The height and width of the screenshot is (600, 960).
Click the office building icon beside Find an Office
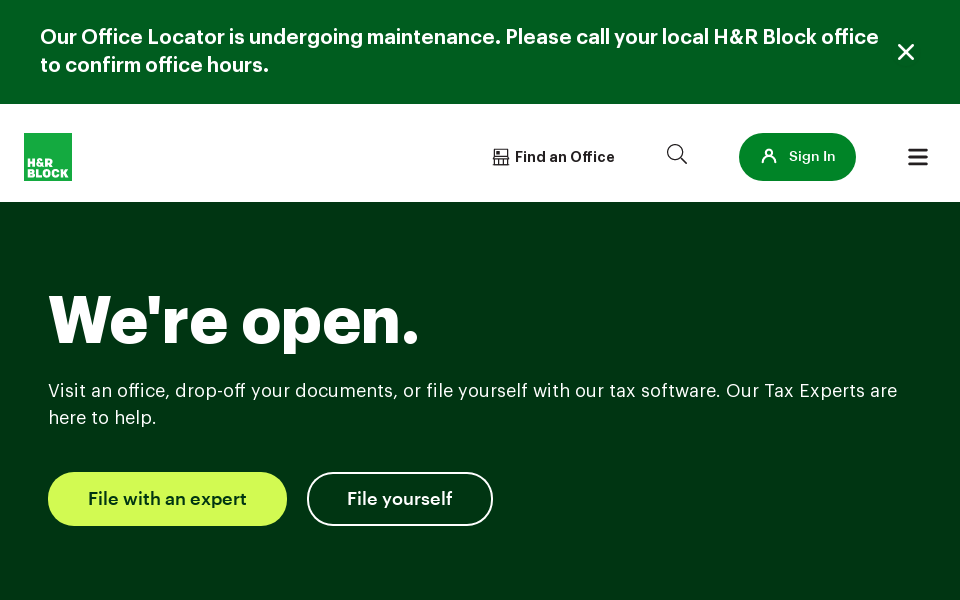[499, 157]
